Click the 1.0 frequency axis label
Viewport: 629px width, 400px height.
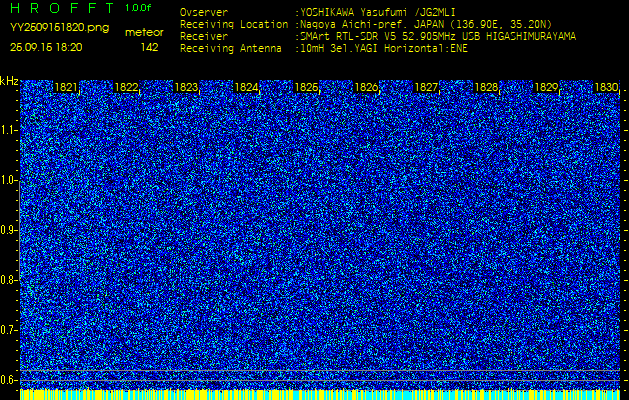tap(7, 181)
